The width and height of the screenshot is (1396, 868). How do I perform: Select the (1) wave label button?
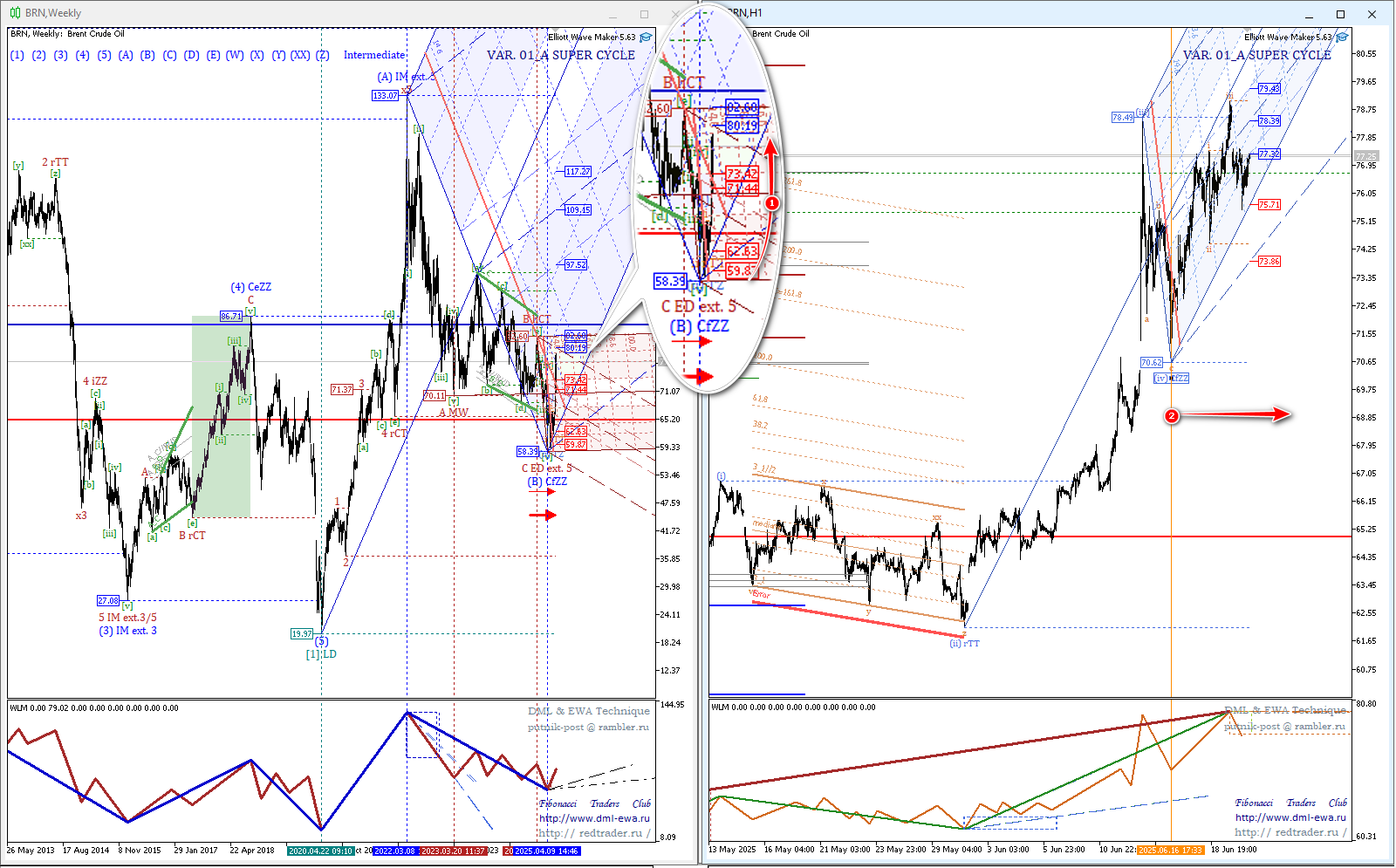(17, 55)
